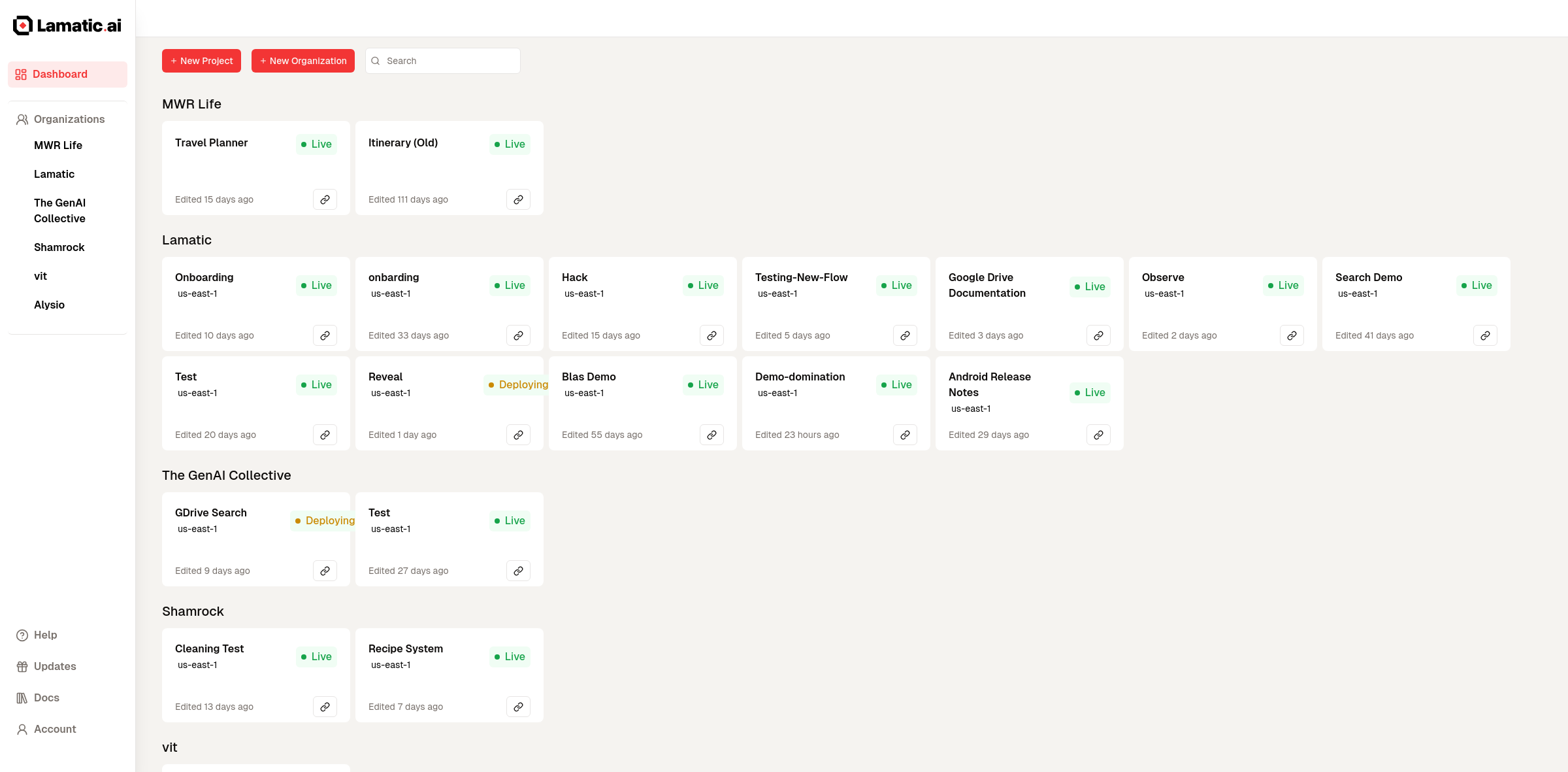Click the link icon on Itinerary (Old) card
The image size is (1568, 772).
[x=518, y=199]
